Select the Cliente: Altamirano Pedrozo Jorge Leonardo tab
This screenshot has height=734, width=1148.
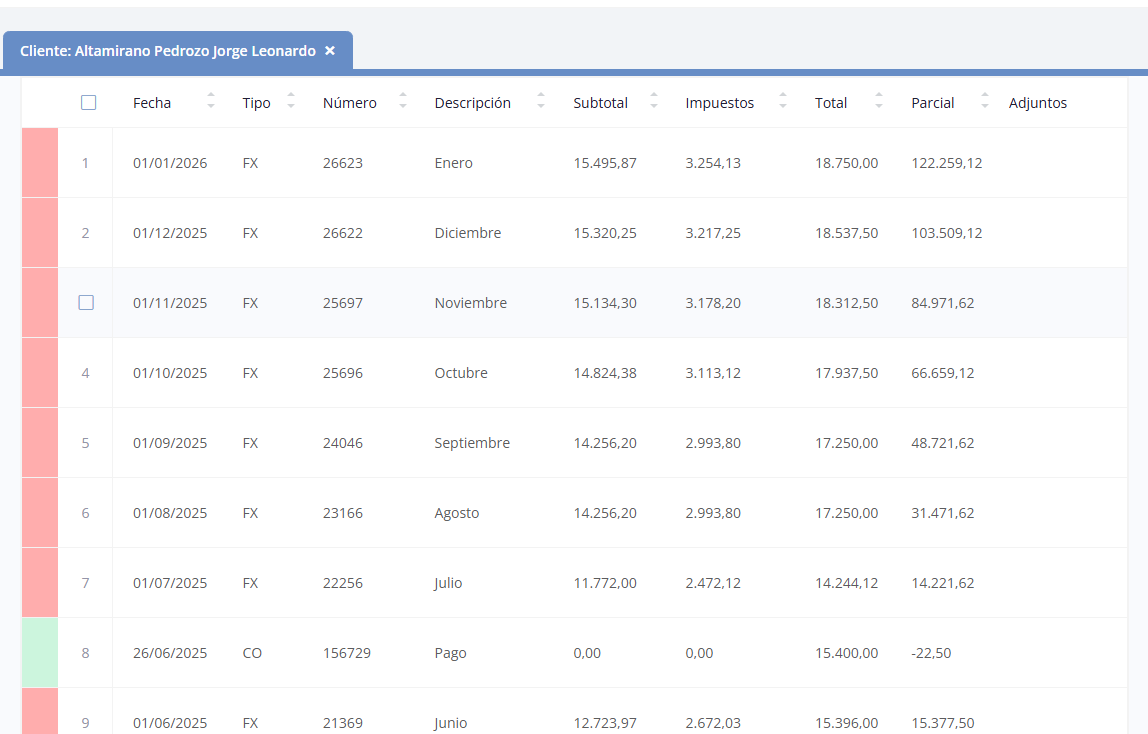[x=167, y=51]
